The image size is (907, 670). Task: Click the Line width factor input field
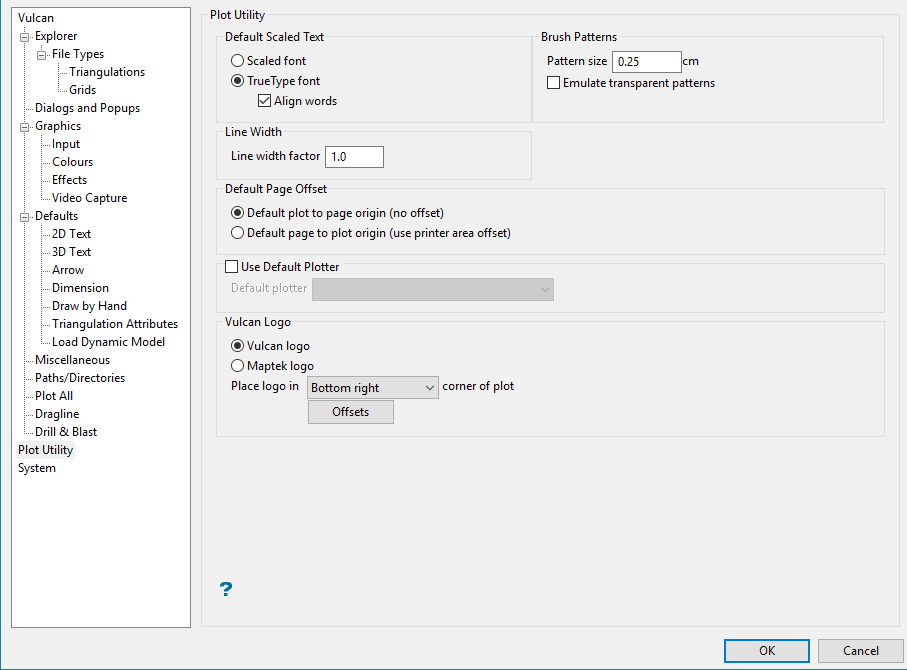354,157
